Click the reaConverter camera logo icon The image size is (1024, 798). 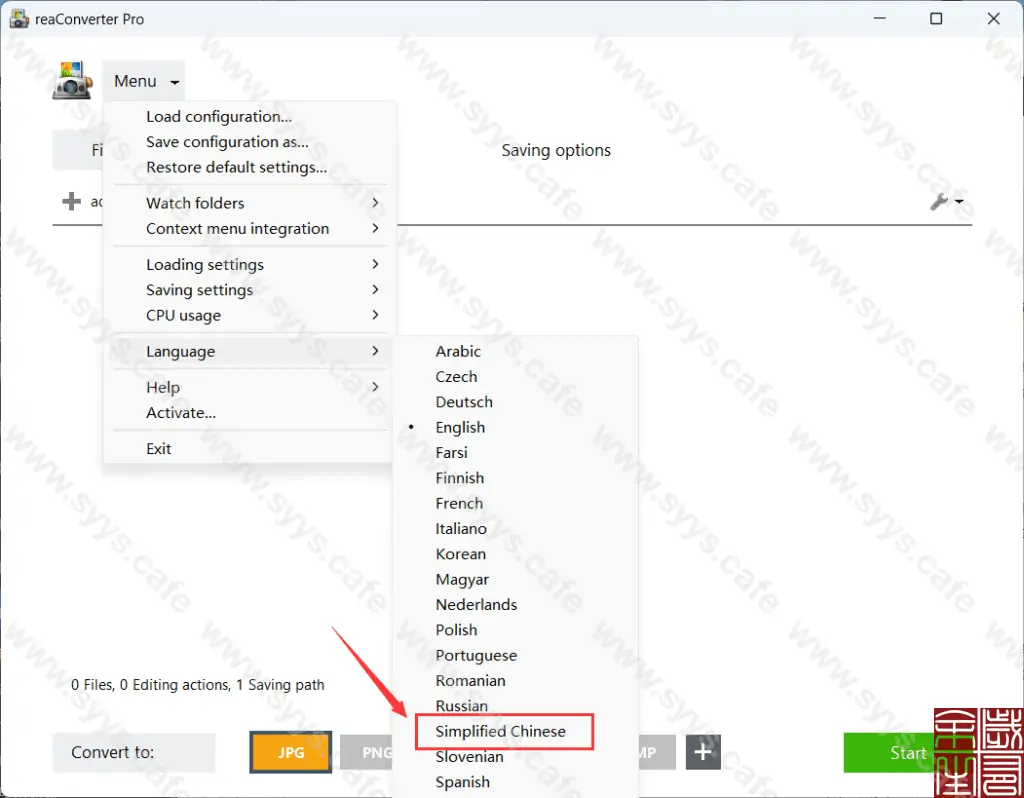click(72, 80)
